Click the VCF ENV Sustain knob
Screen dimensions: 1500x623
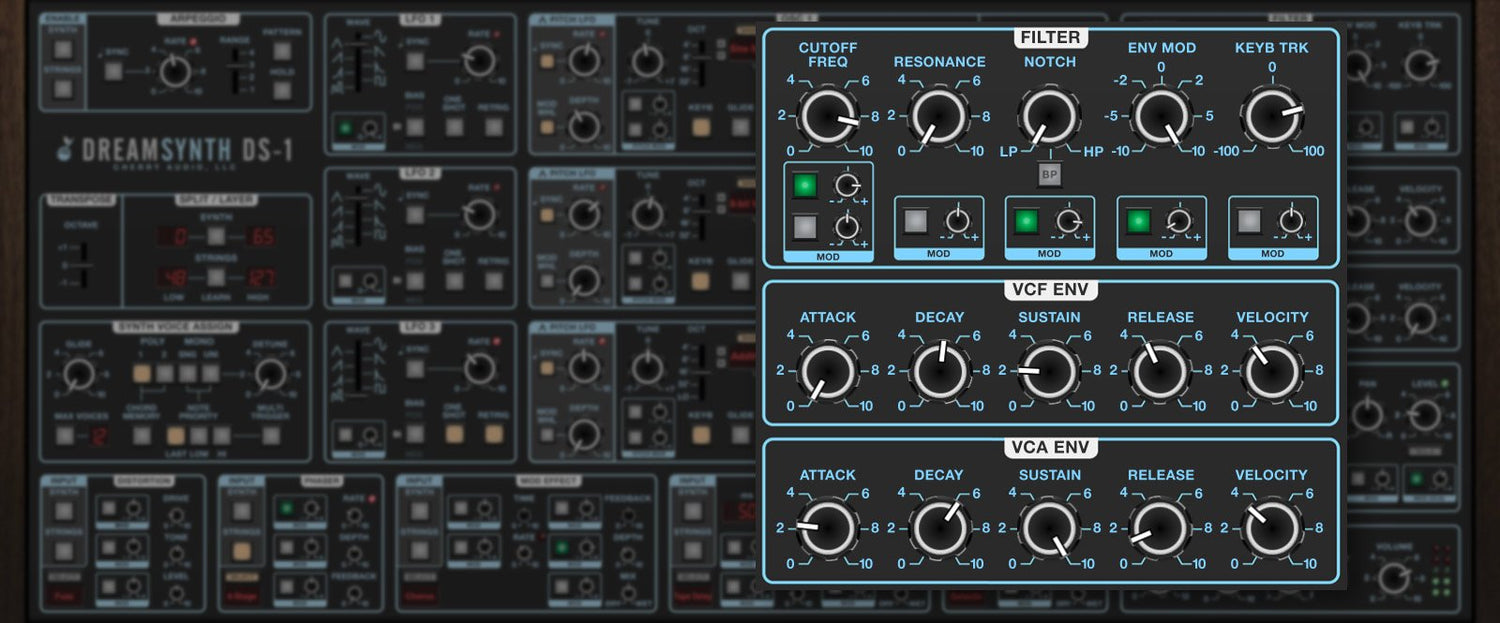coord(1049,372)
